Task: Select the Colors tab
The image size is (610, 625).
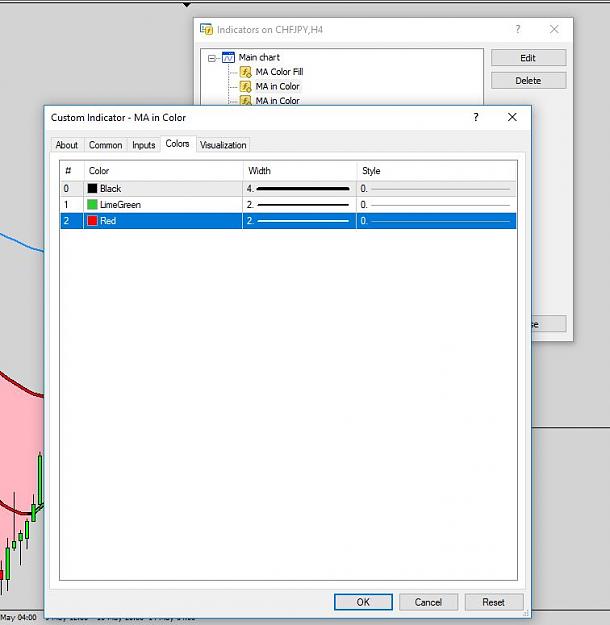Action: (177, 143)
